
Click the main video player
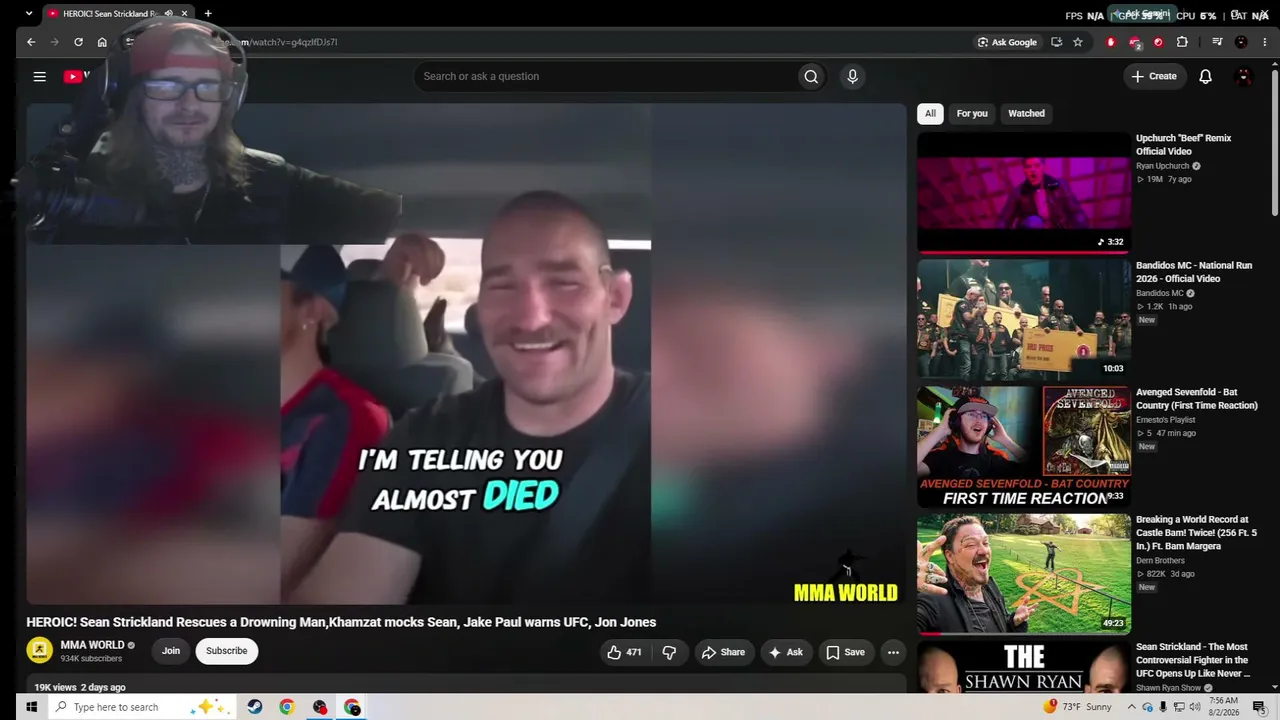tap(466, 354)
